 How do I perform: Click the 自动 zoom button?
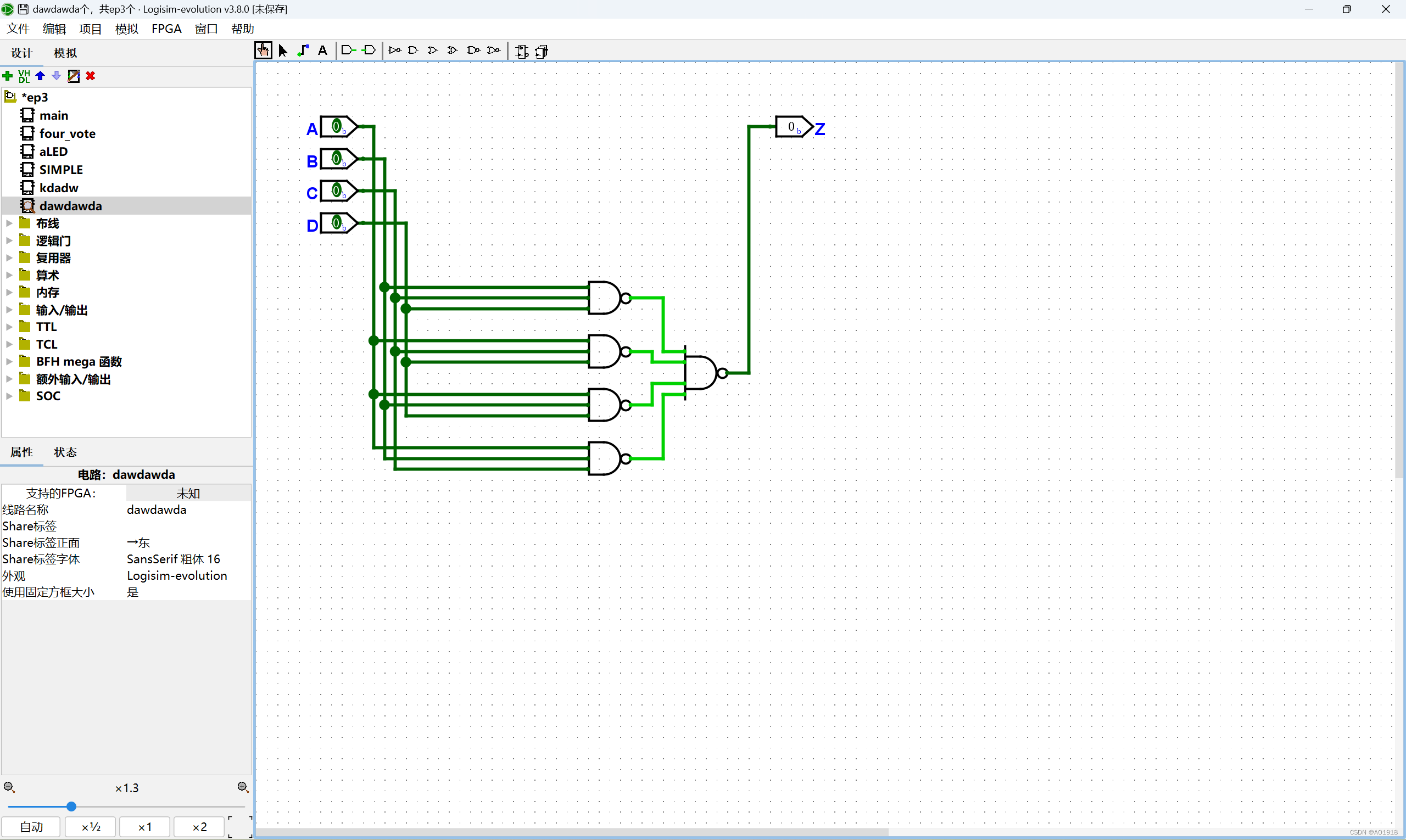coord(31,826)
